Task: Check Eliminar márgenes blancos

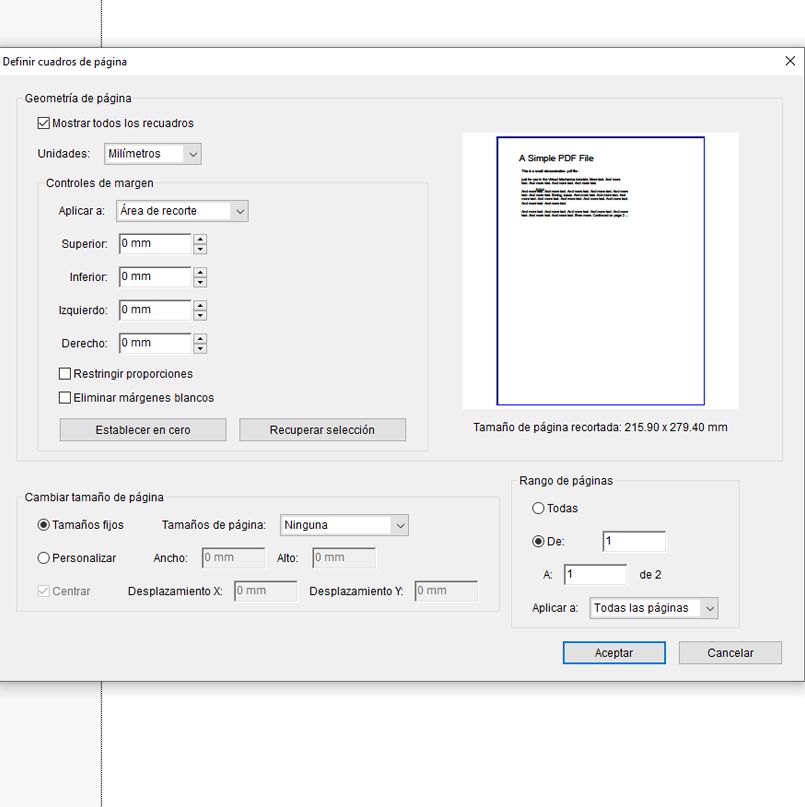Action: point(65,397)
